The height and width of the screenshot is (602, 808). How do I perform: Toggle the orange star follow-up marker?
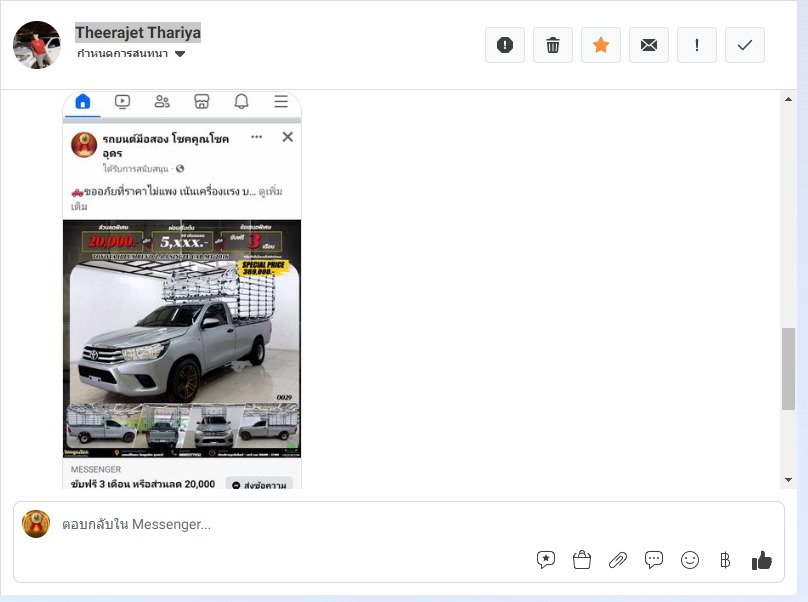point(601,45)
